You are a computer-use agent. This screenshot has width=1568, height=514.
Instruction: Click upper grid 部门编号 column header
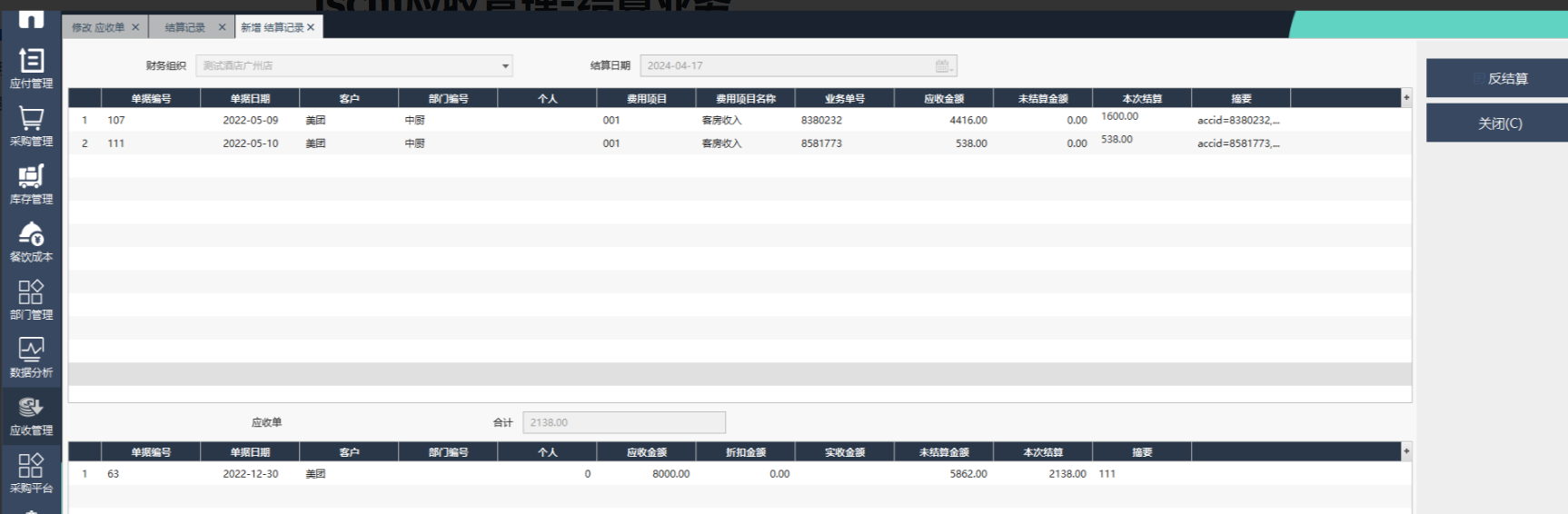click(x=448, y=98)
